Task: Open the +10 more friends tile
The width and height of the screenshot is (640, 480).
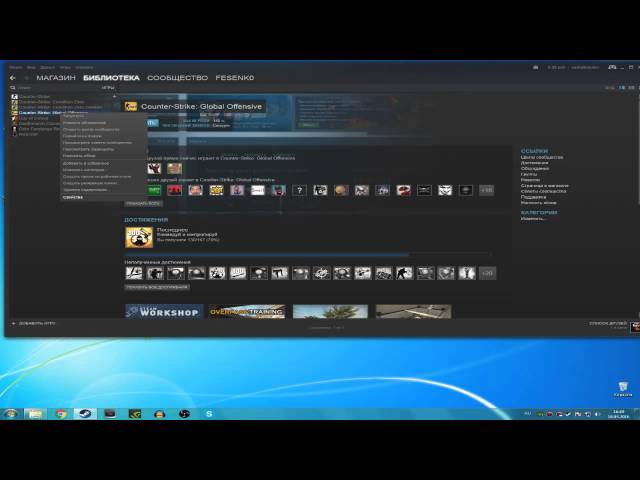Action: pyautogui.click(x=486, y=190)
